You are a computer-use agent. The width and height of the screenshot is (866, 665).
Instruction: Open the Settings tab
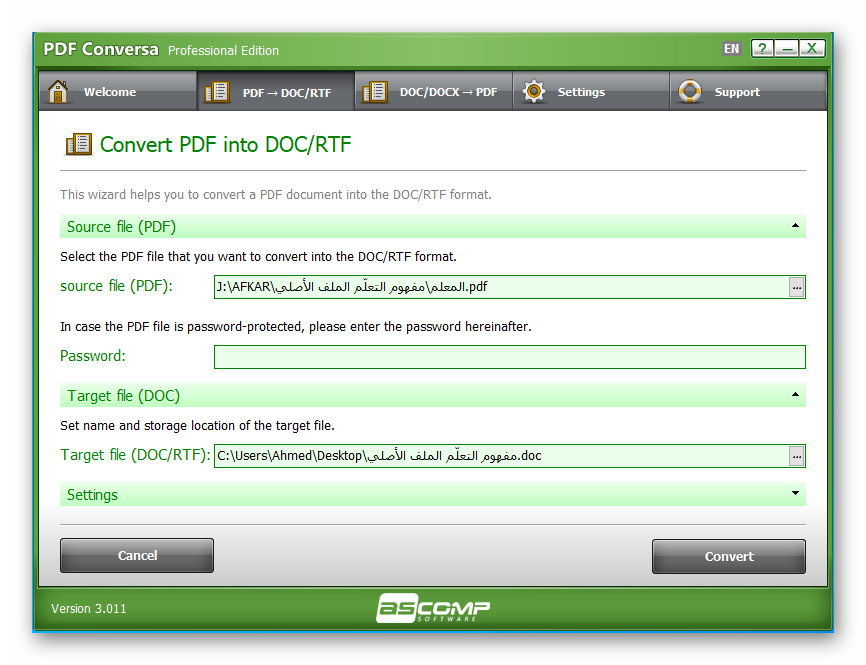[591, 91]
